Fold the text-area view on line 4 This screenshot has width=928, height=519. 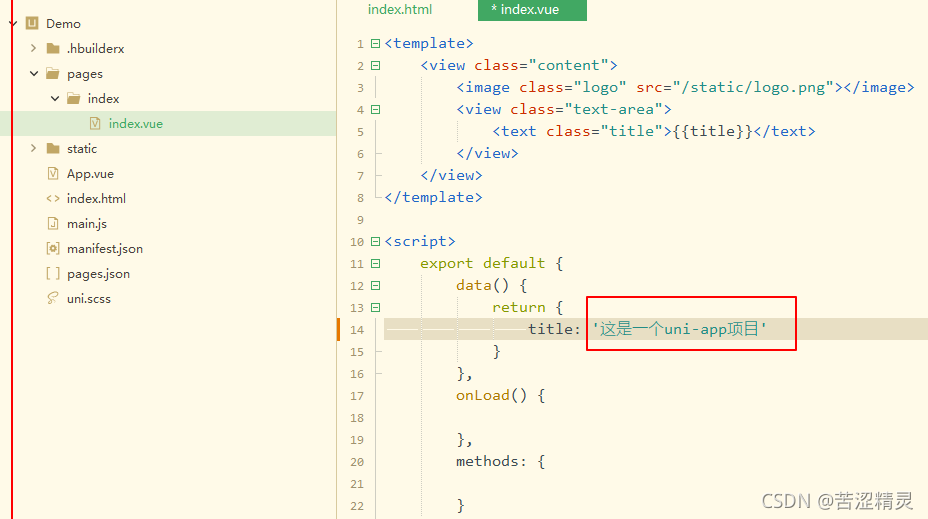[375, 109]
